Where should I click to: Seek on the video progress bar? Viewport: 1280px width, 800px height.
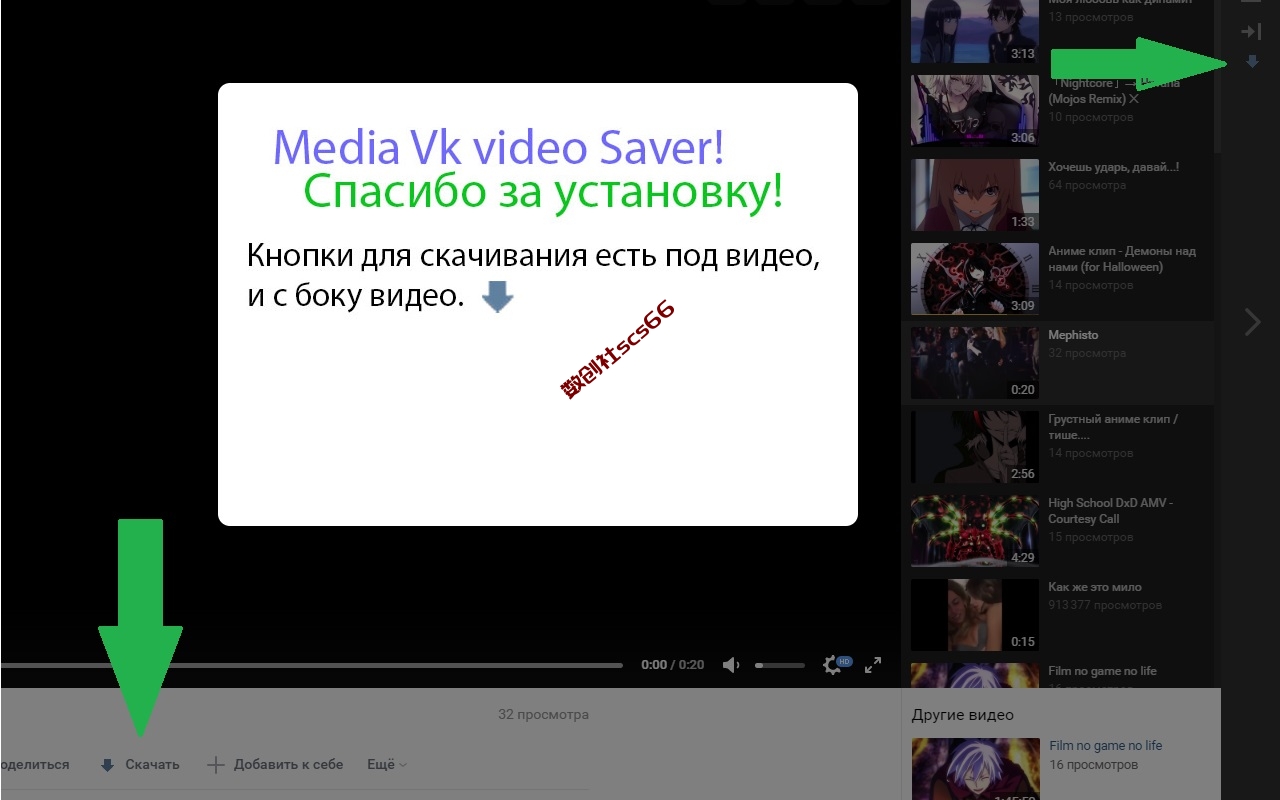click(x=311, y=665)
